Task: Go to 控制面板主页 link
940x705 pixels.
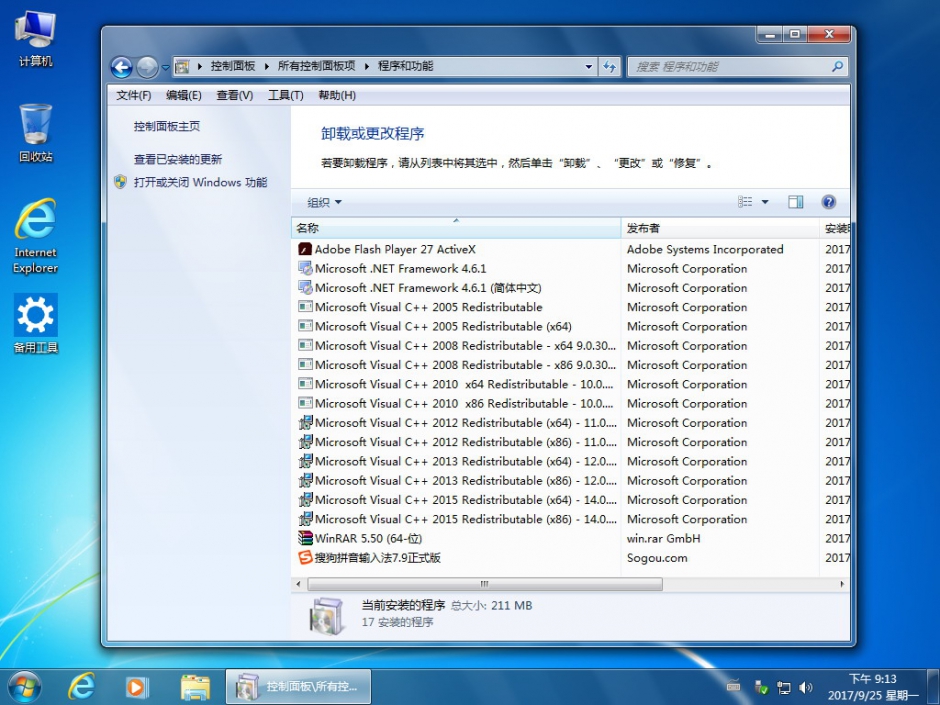Action: [x=167, y=126]
